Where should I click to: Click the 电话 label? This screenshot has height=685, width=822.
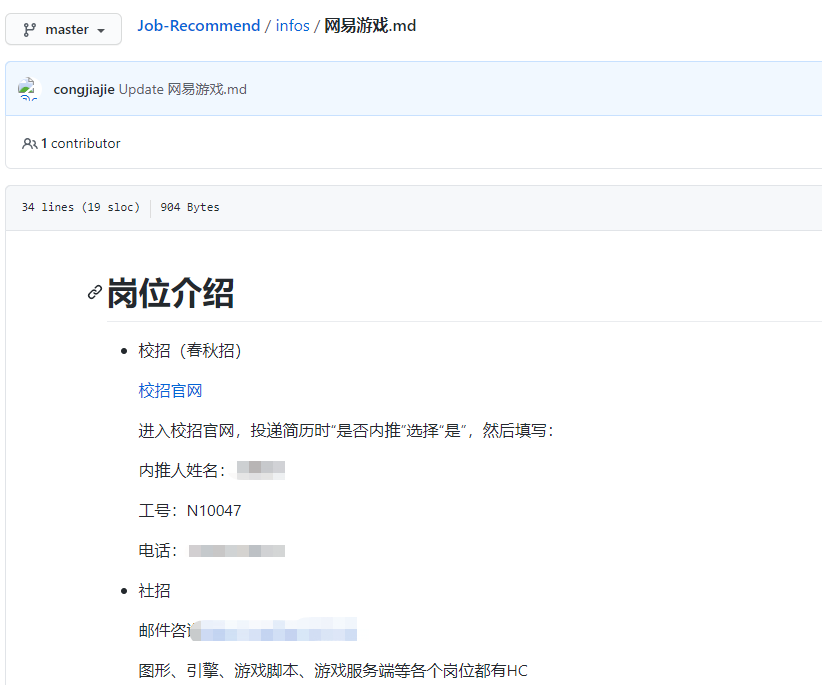click(158, 551)
